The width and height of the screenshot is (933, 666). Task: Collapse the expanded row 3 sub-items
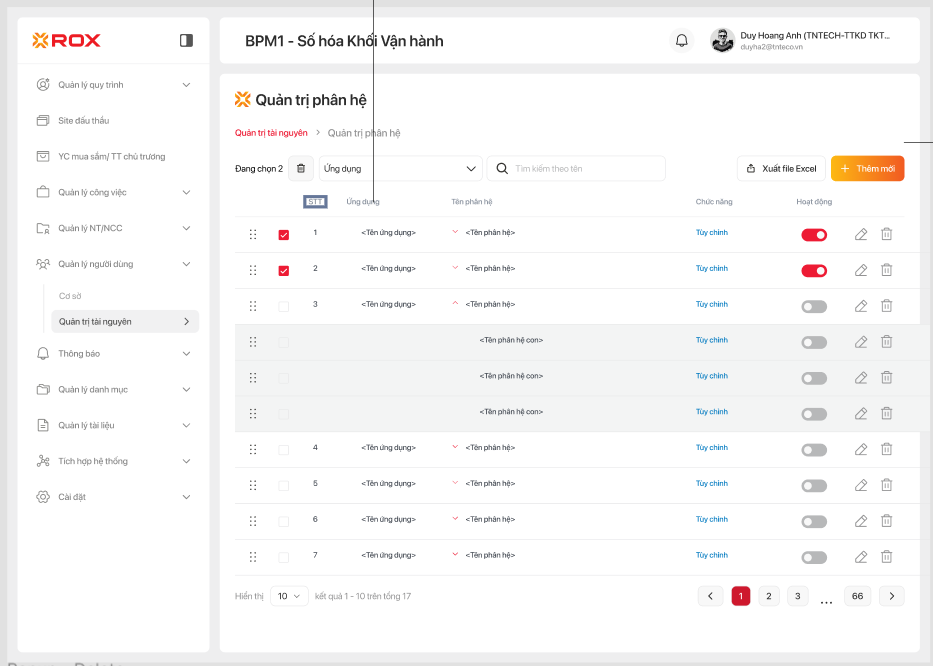[456, 303]
